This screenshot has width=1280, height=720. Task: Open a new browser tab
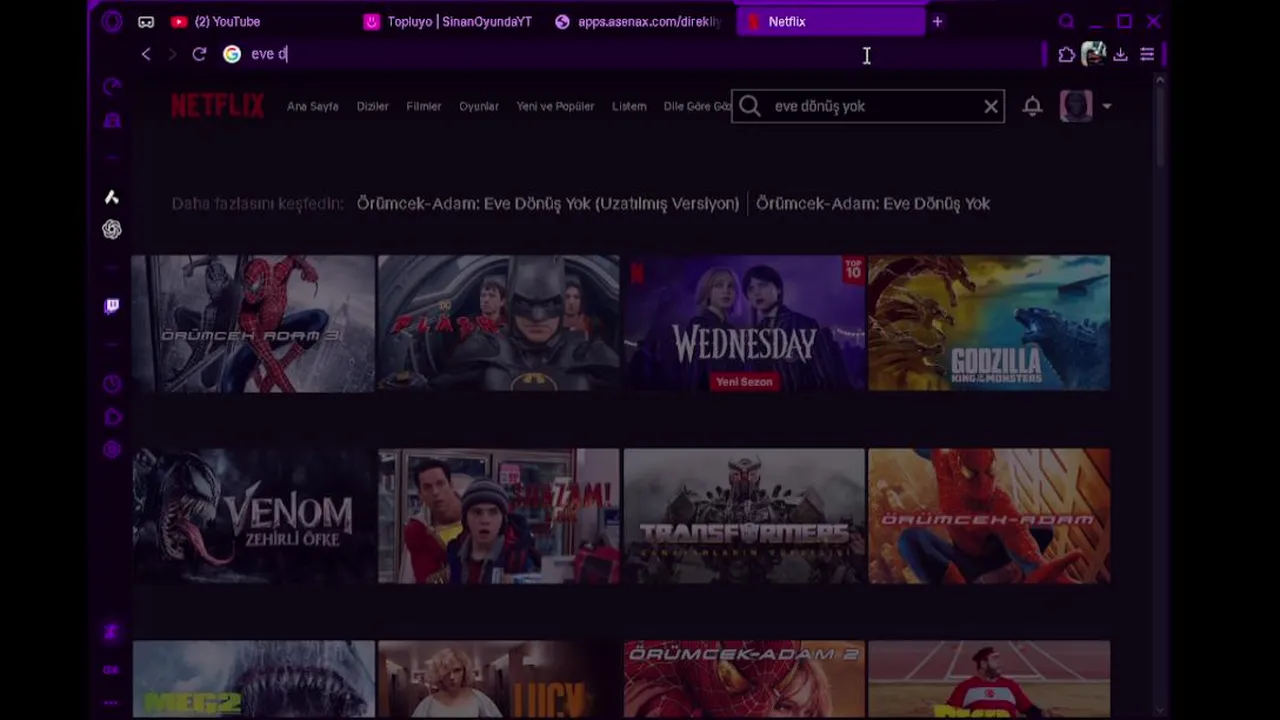tap(937, 21)
